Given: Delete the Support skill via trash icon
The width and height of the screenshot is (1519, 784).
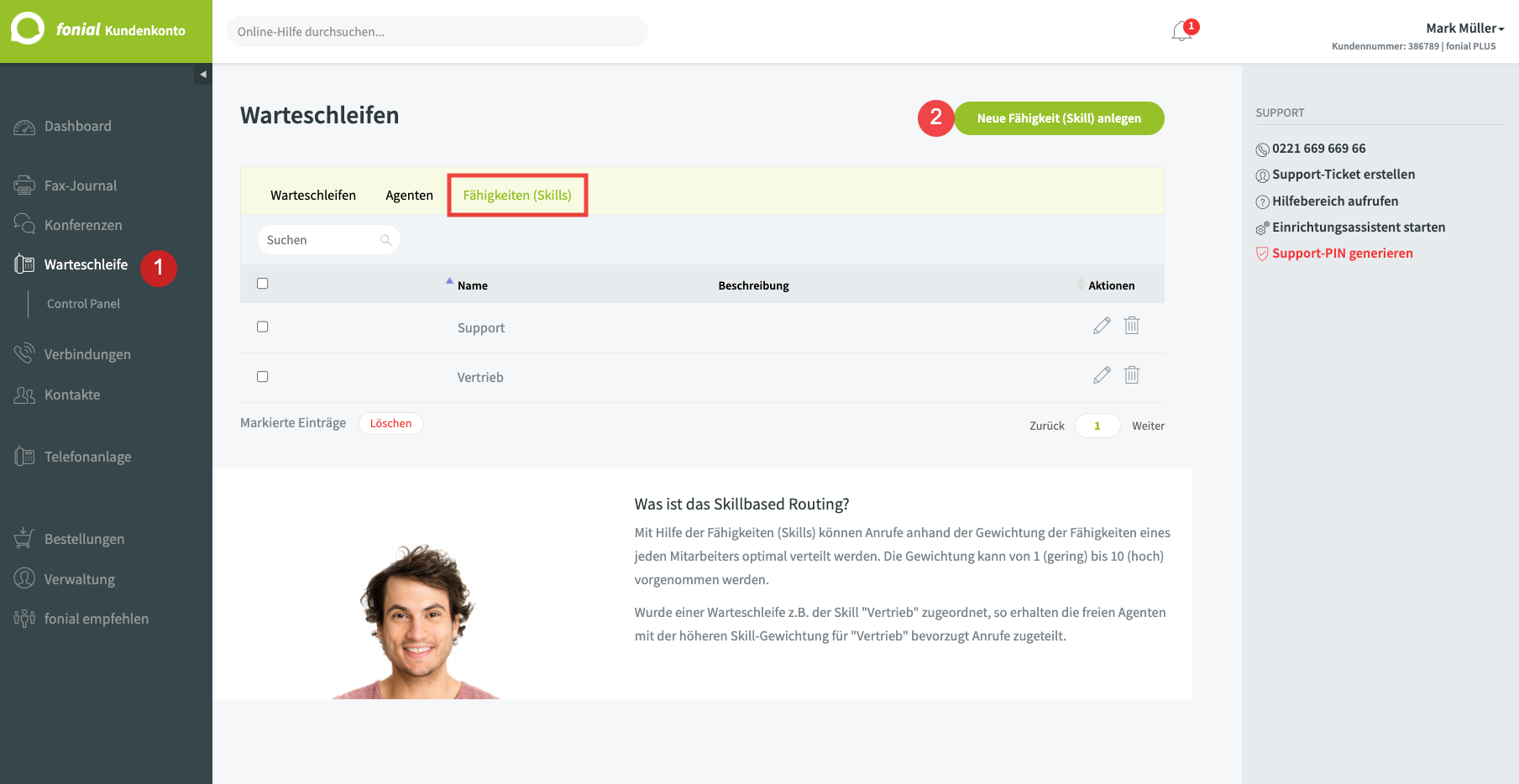Looking at the screenshot, I should click(1132, 326).
